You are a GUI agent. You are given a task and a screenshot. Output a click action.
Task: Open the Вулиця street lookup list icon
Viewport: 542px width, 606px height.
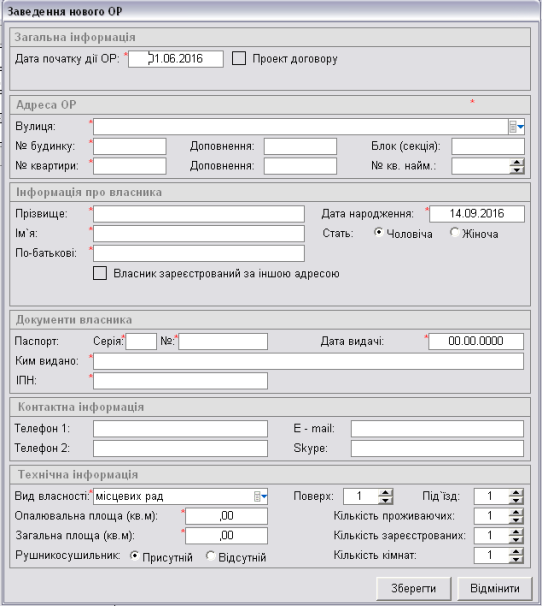(x=516, y=127)
